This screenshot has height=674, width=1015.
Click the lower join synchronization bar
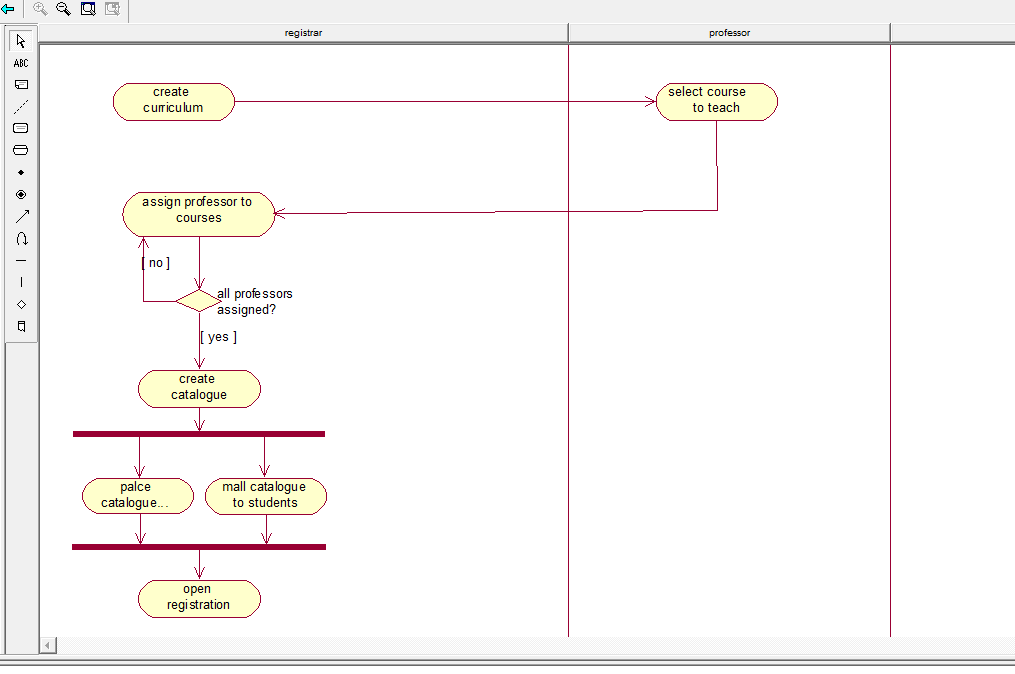199,547
